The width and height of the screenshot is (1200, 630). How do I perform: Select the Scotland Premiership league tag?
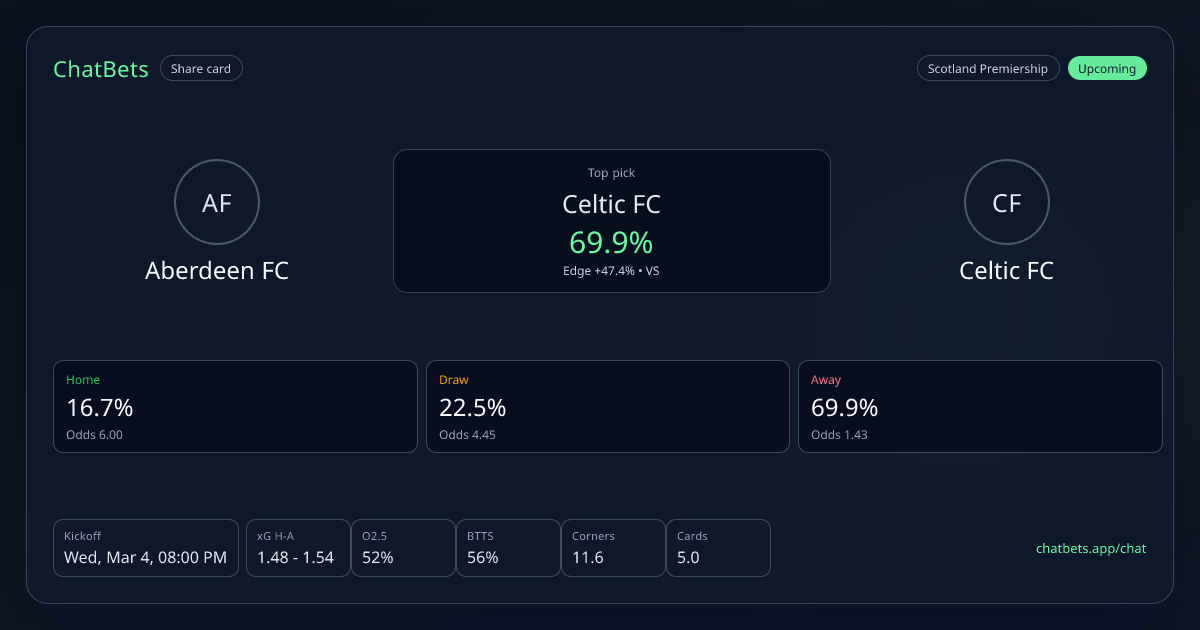987,69
